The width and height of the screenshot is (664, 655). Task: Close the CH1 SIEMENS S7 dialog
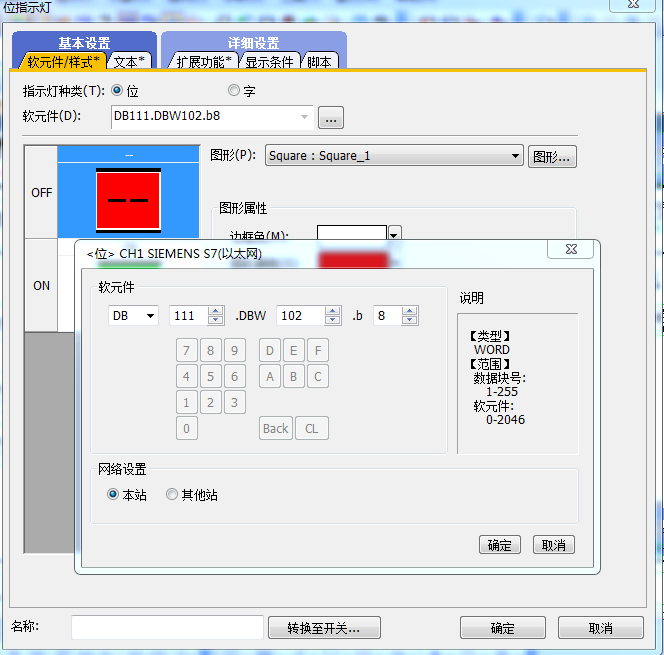571,249
